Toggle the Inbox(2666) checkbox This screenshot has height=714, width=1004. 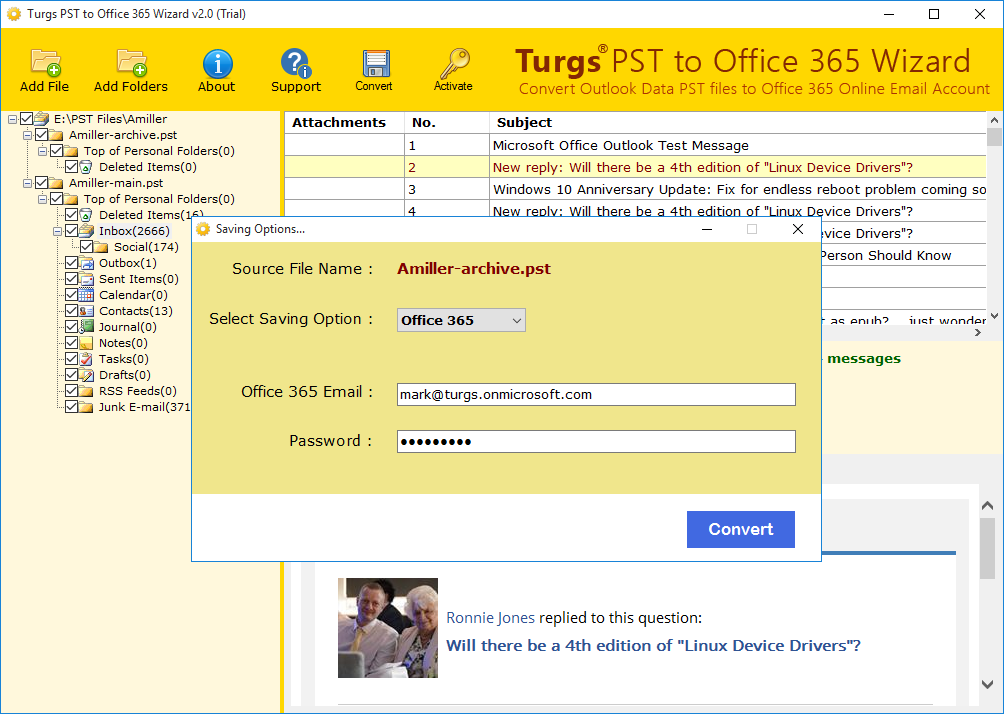pyautogui.click(x=72, y=231)
